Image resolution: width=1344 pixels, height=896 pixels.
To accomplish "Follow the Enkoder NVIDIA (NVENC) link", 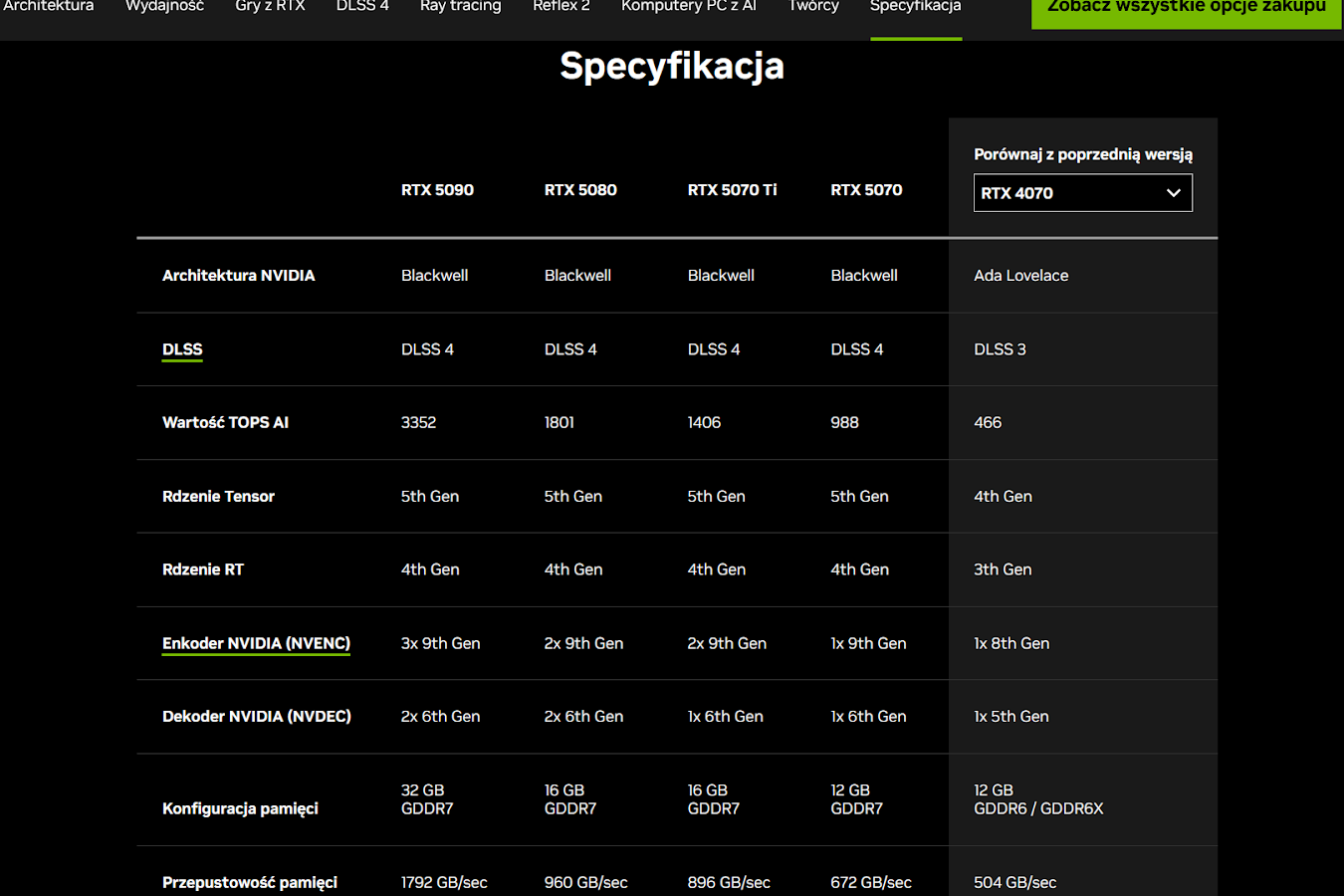I will (x=257, y=643).
